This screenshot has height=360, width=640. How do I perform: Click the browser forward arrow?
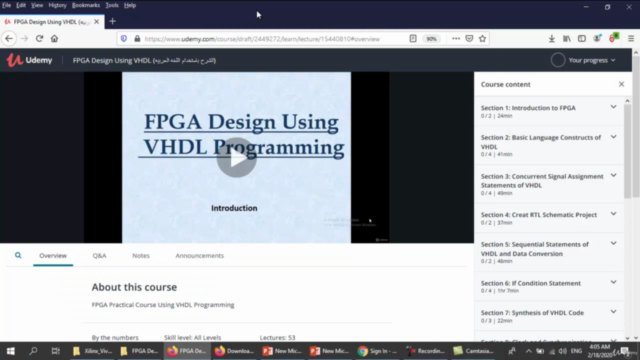pos(24,39)
